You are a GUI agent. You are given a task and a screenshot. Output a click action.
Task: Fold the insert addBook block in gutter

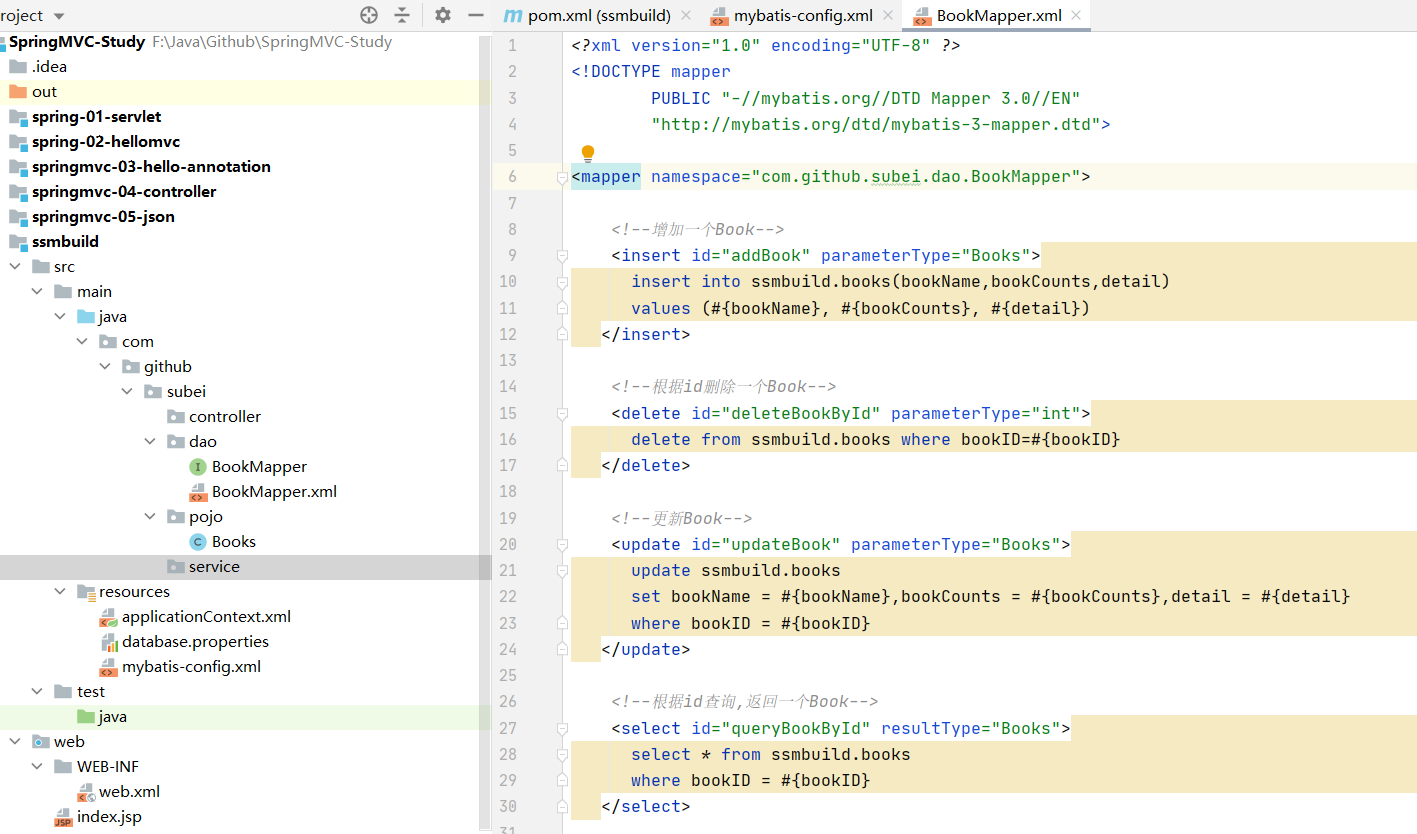tap(562, 256)
